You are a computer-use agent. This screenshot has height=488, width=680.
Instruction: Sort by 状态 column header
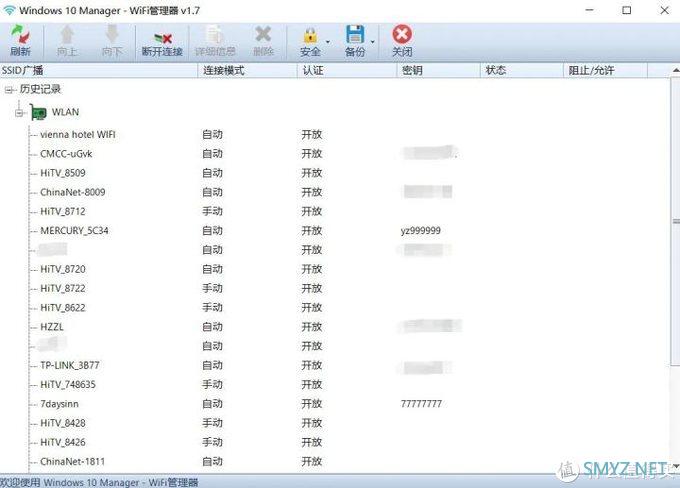pos(522,70)
